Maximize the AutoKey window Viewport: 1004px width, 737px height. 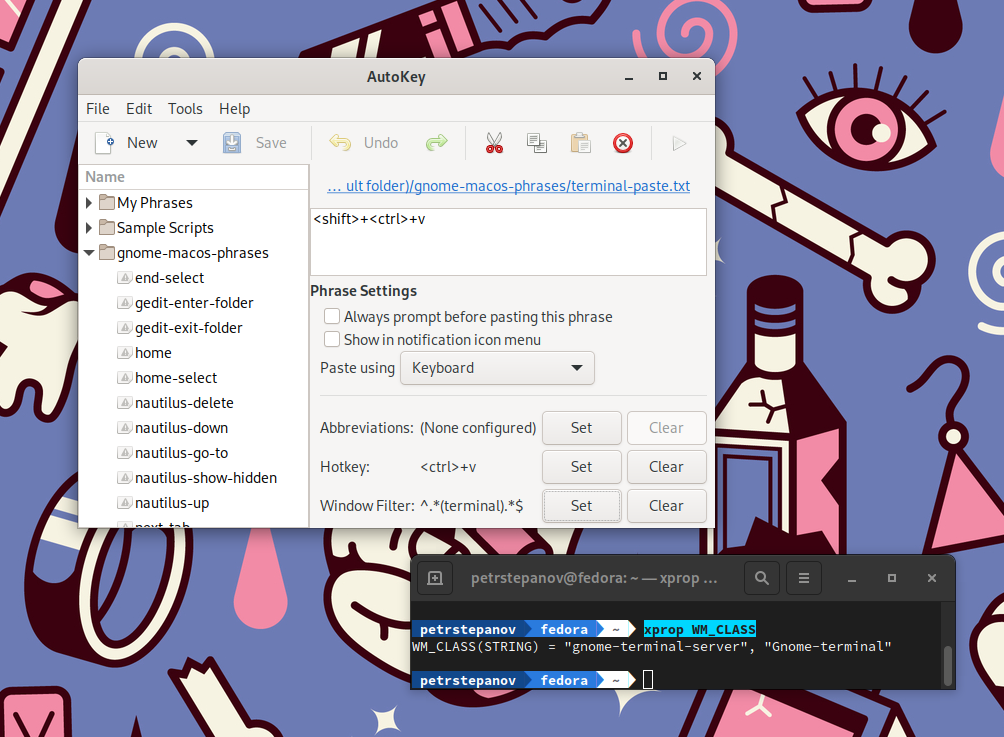point(663,76)
